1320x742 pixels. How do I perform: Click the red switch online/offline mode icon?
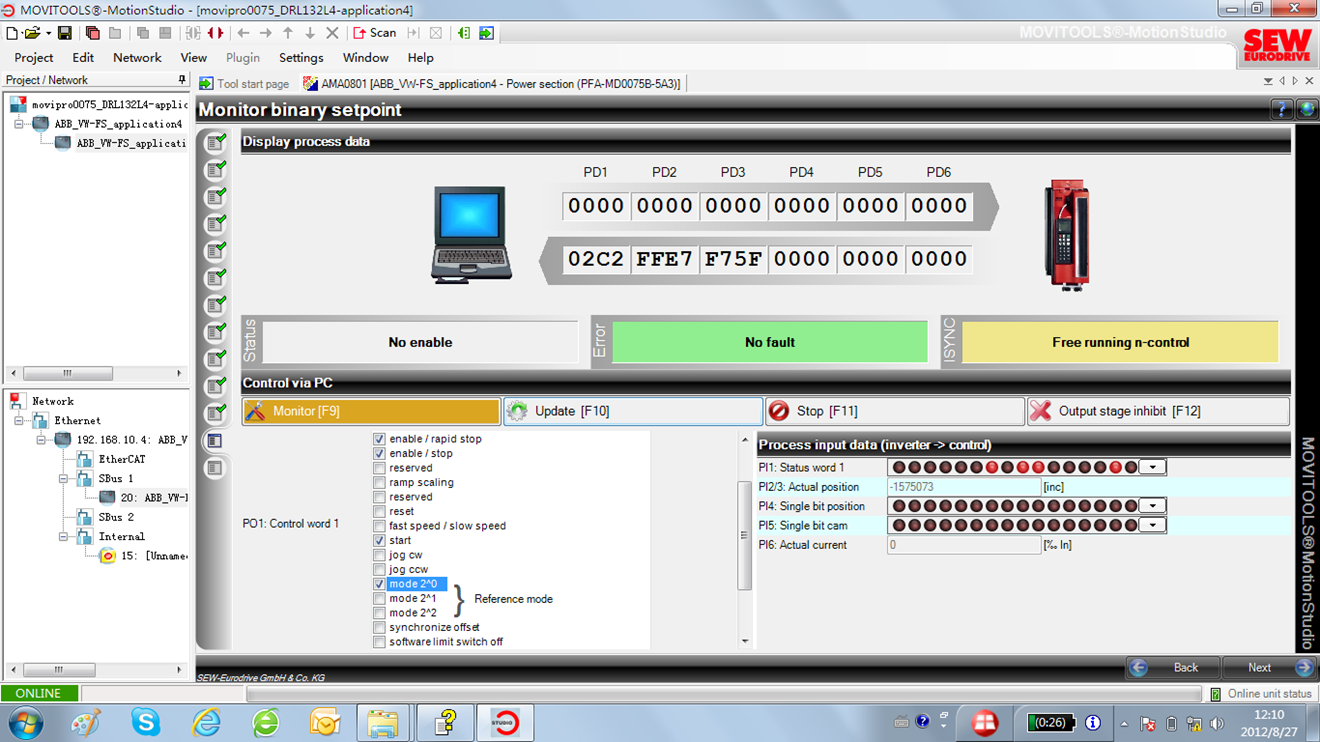pos(215,33)
